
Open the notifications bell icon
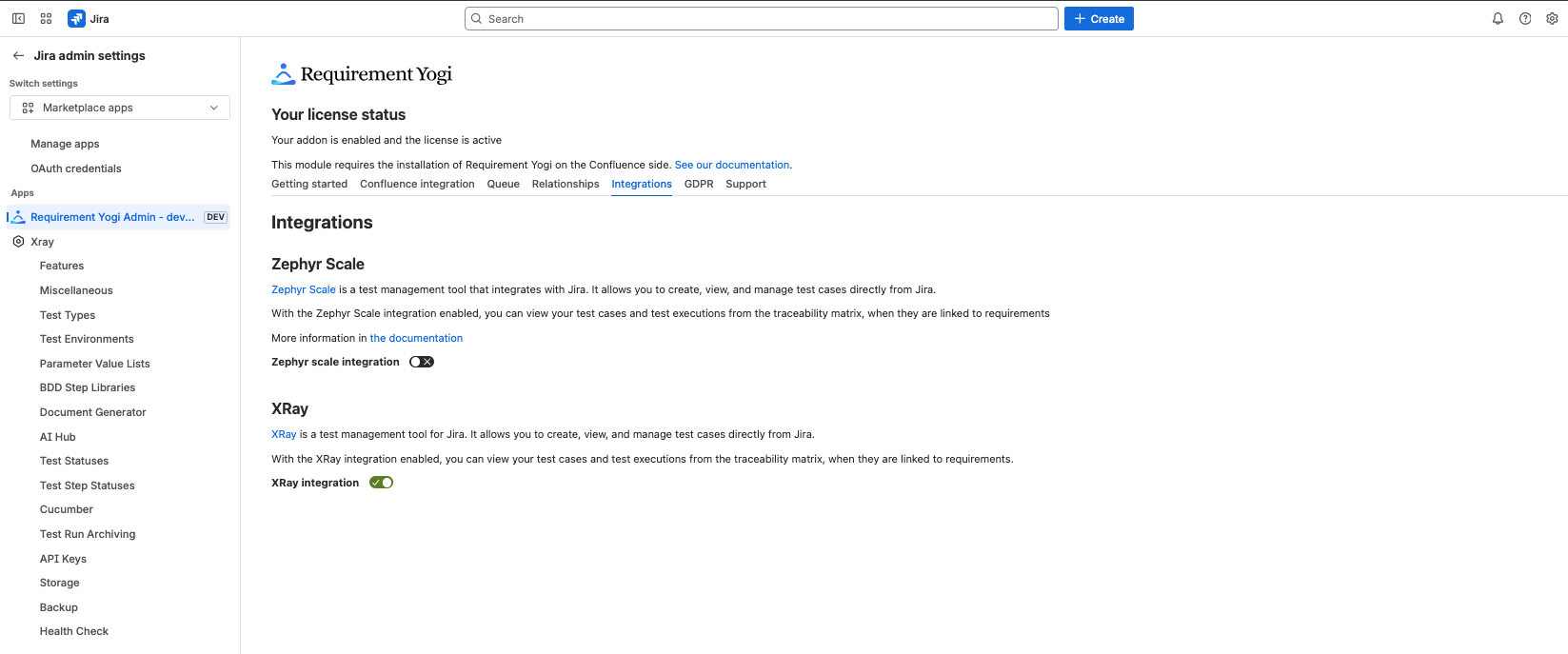click(1498, 19)
